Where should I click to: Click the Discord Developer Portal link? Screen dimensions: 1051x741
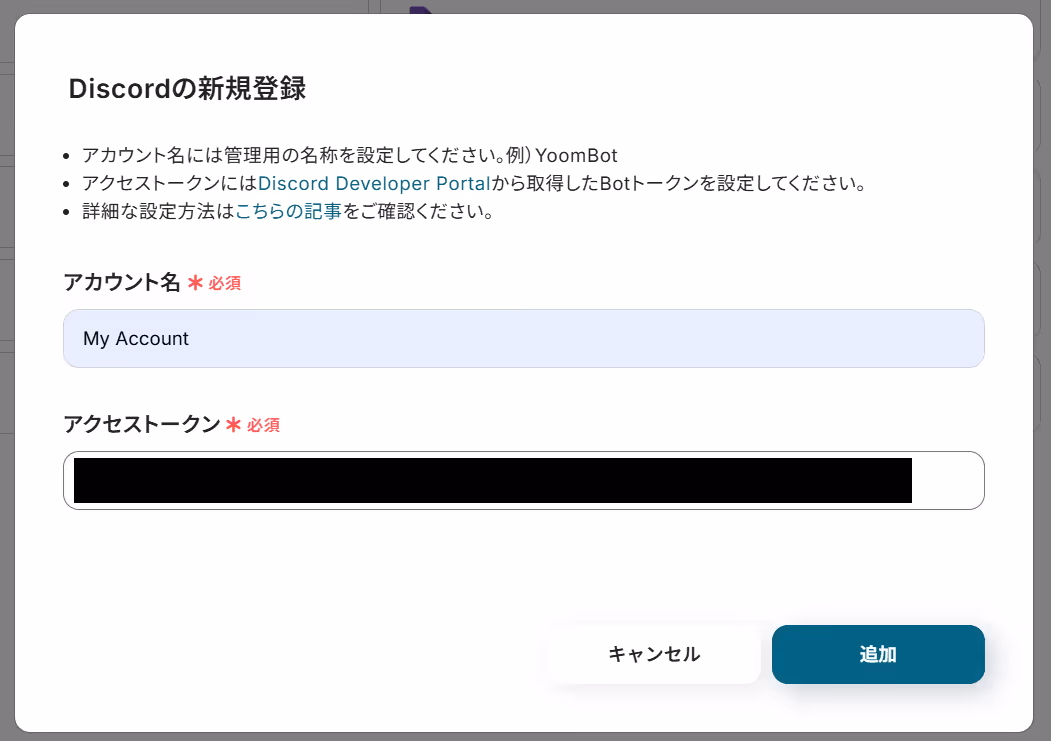click(374, 184)
